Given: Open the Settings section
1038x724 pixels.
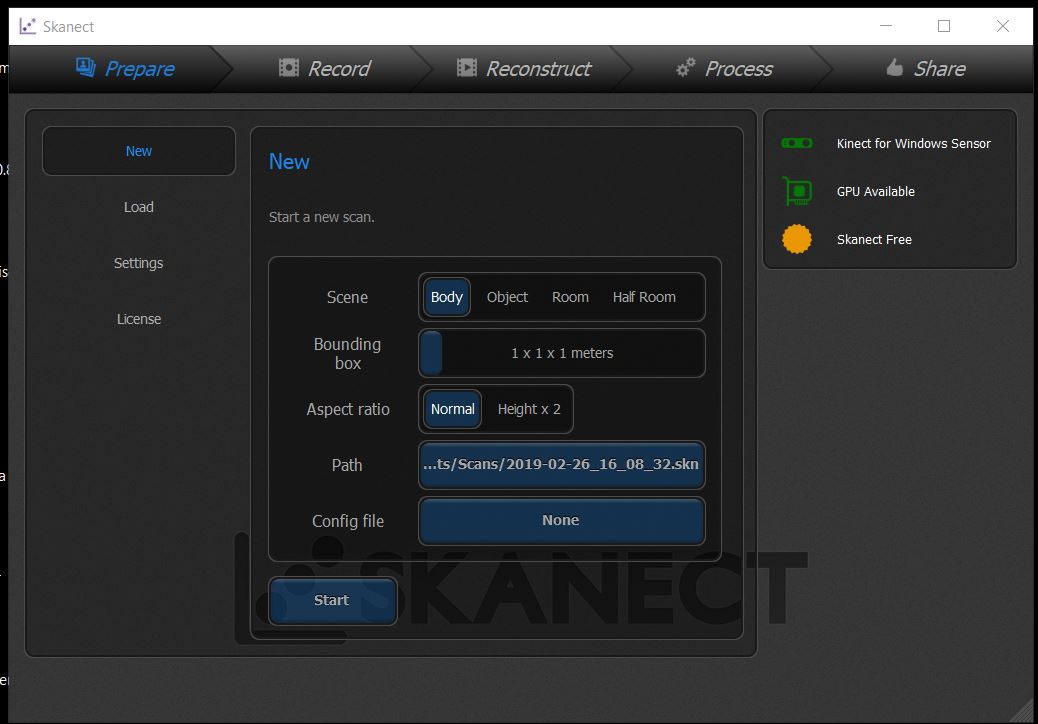Looking at the screenshot, I should (138, 263).
